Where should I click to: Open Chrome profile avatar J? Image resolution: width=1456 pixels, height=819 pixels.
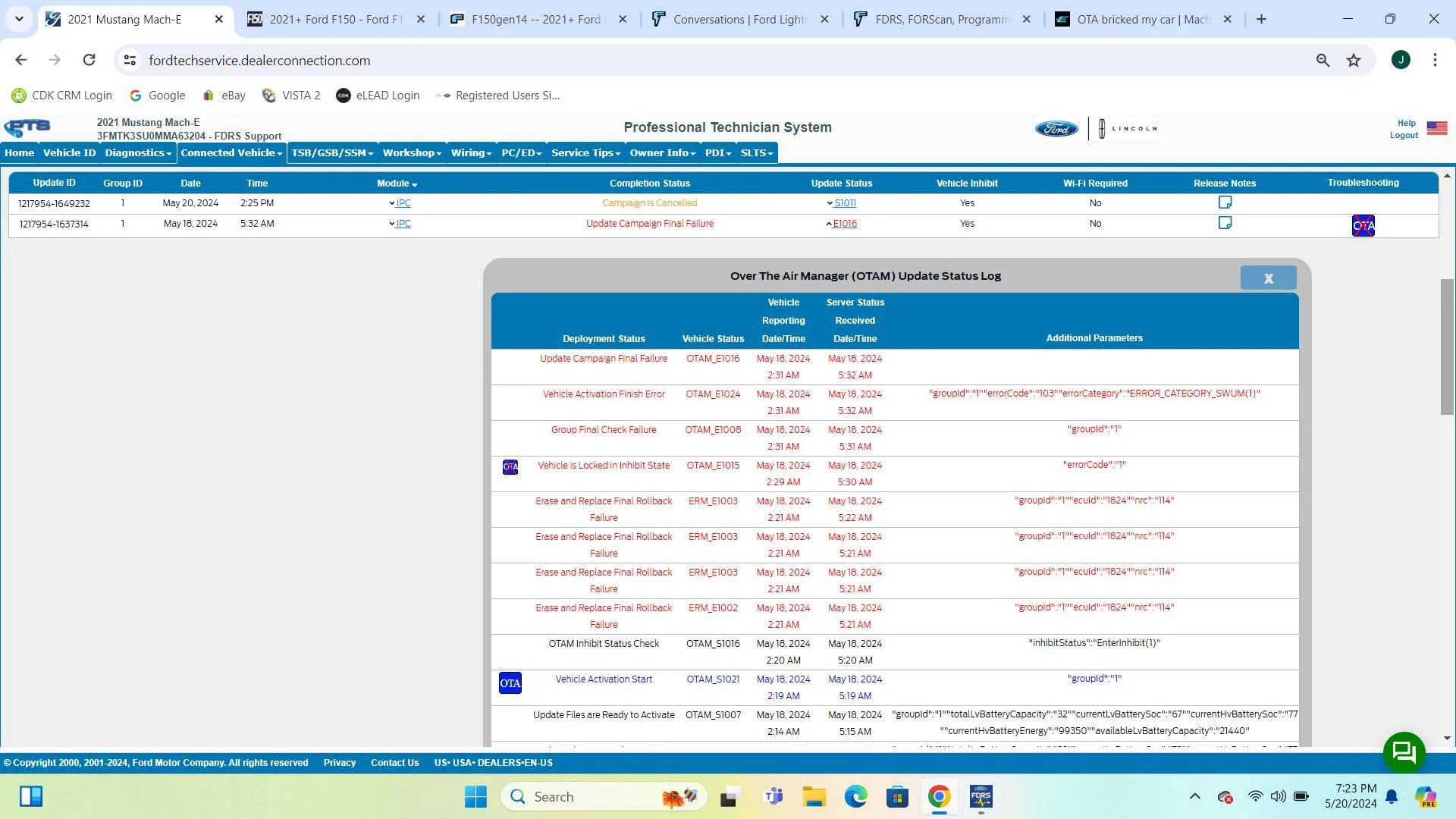(1401, 60)
